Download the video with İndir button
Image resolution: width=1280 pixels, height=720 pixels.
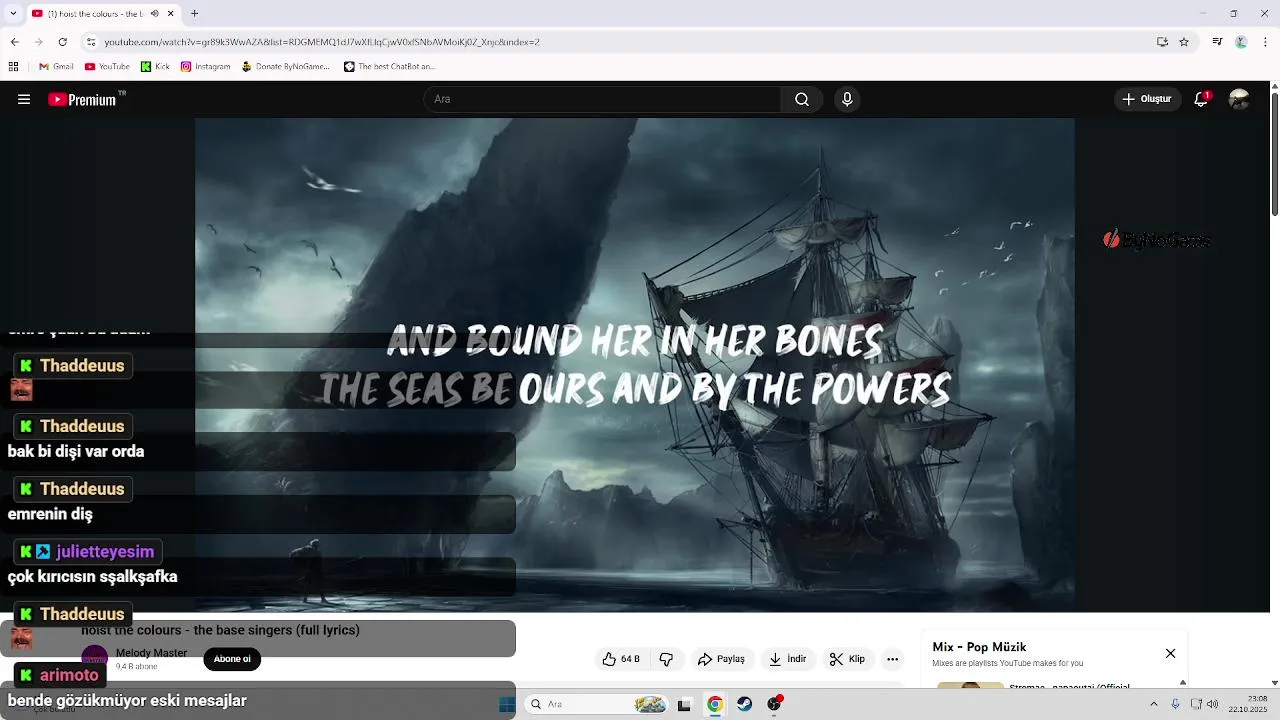point(787,659)
